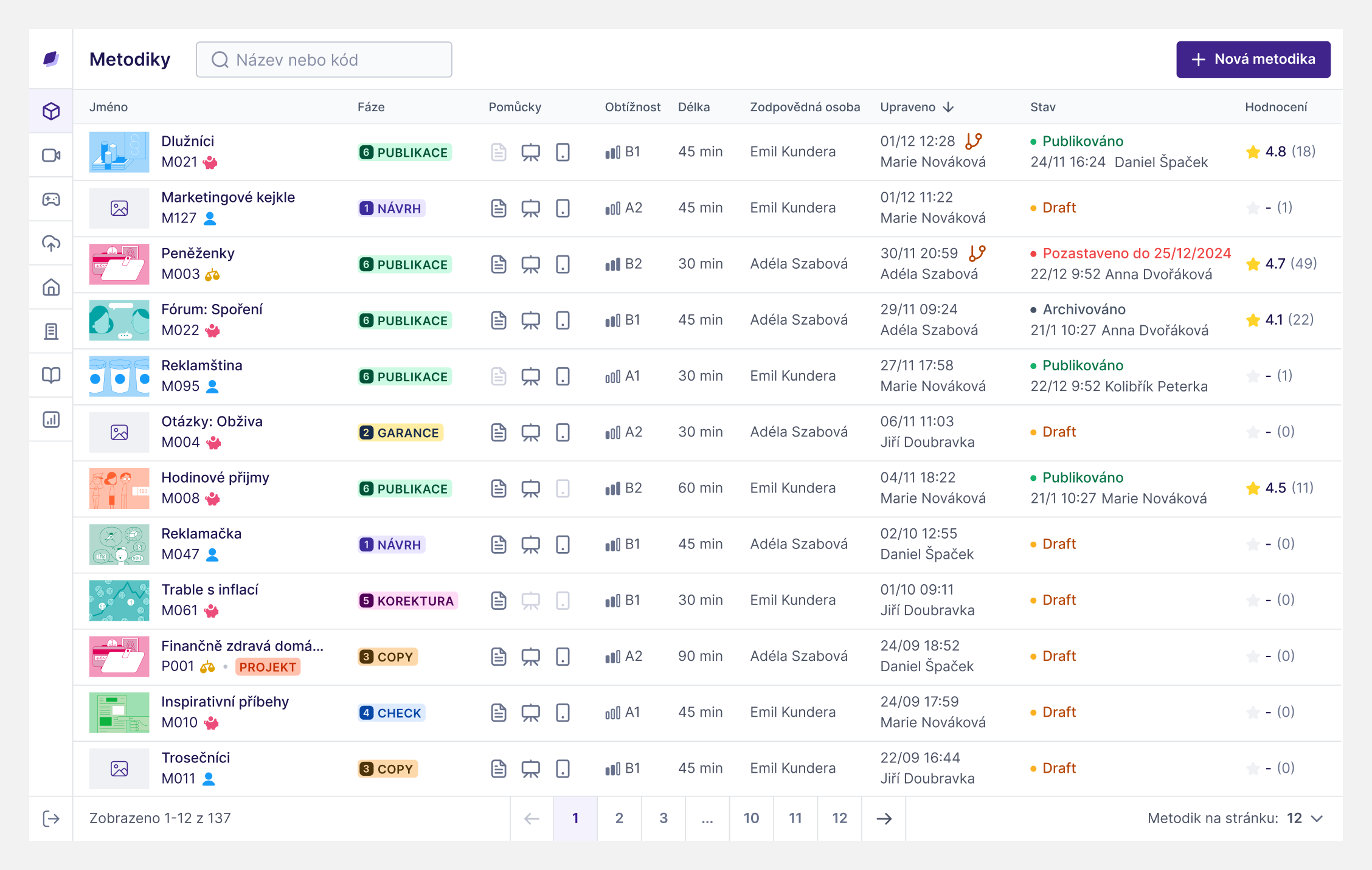1372x870 pixels.
Task: Click the search field 'Název nebo kód'
Action: coord(324,59)
